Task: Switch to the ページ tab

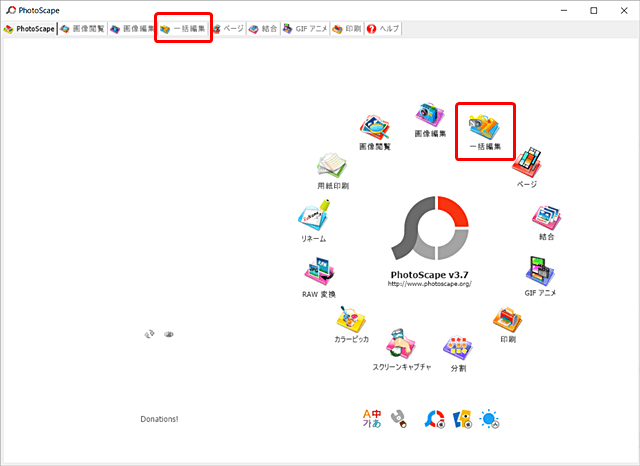Action: point(229,29)
